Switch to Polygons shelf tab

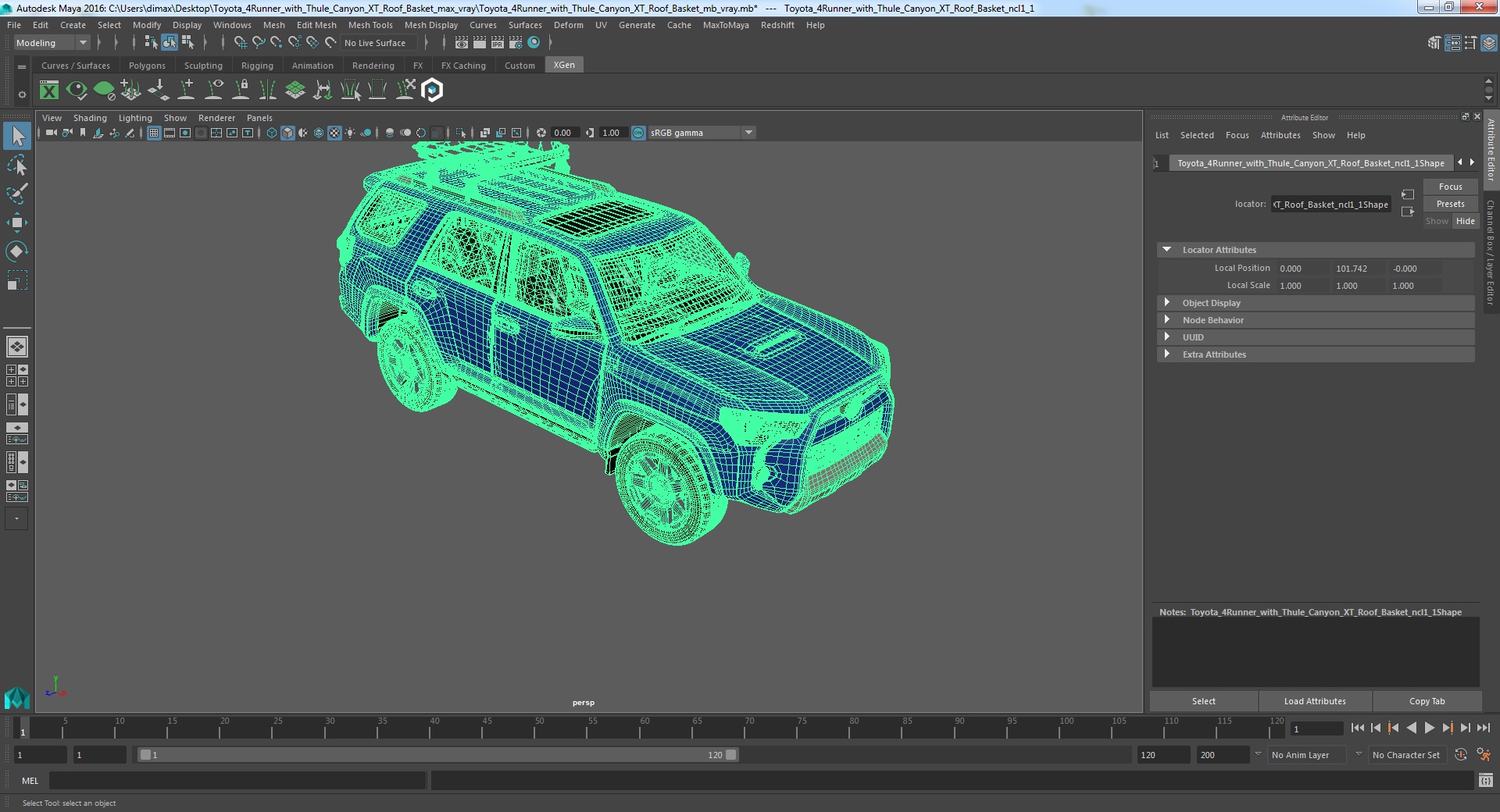147,66
